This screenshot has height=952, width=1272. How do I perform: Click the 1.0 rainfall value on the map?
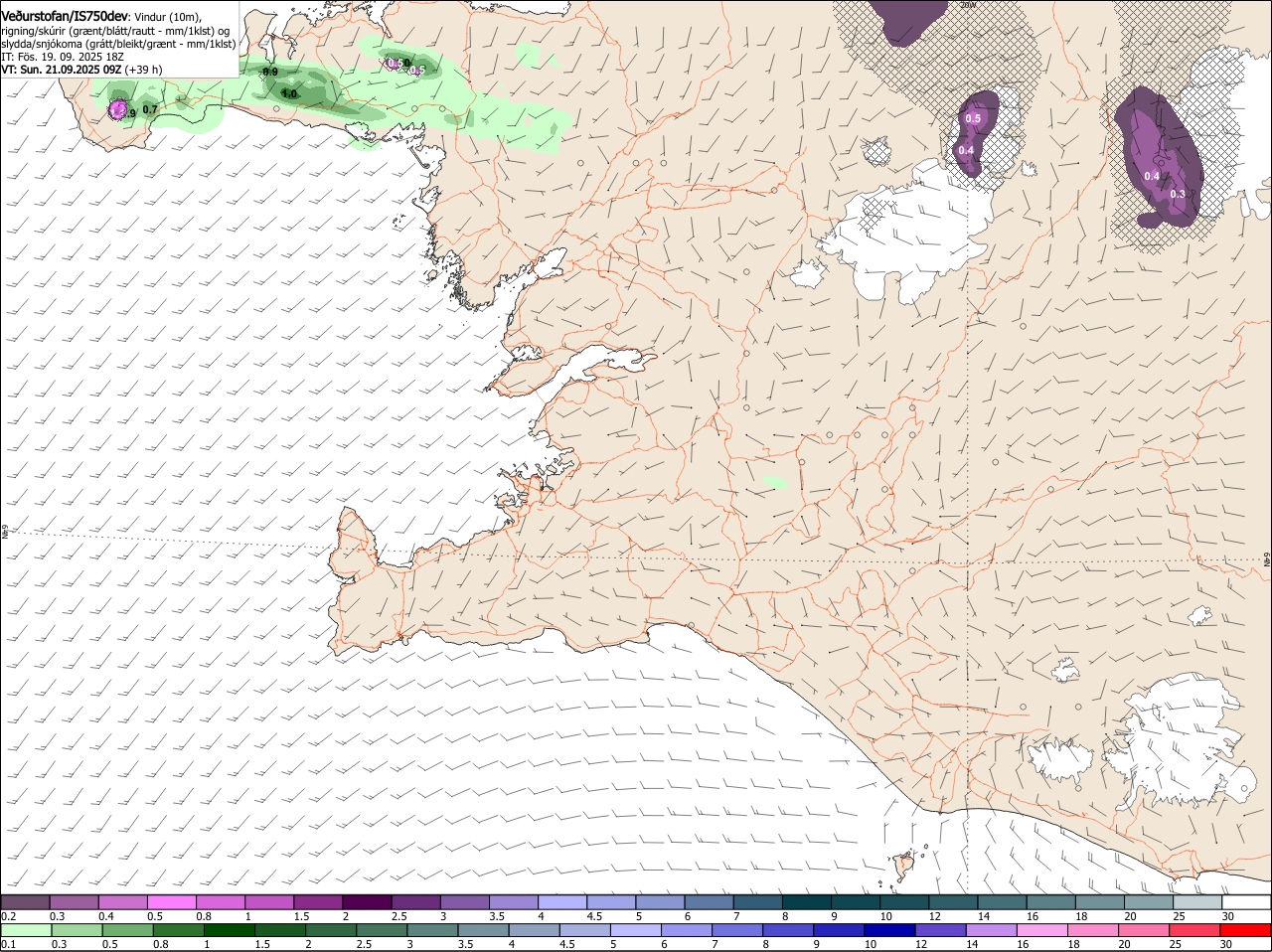[289, 93]
